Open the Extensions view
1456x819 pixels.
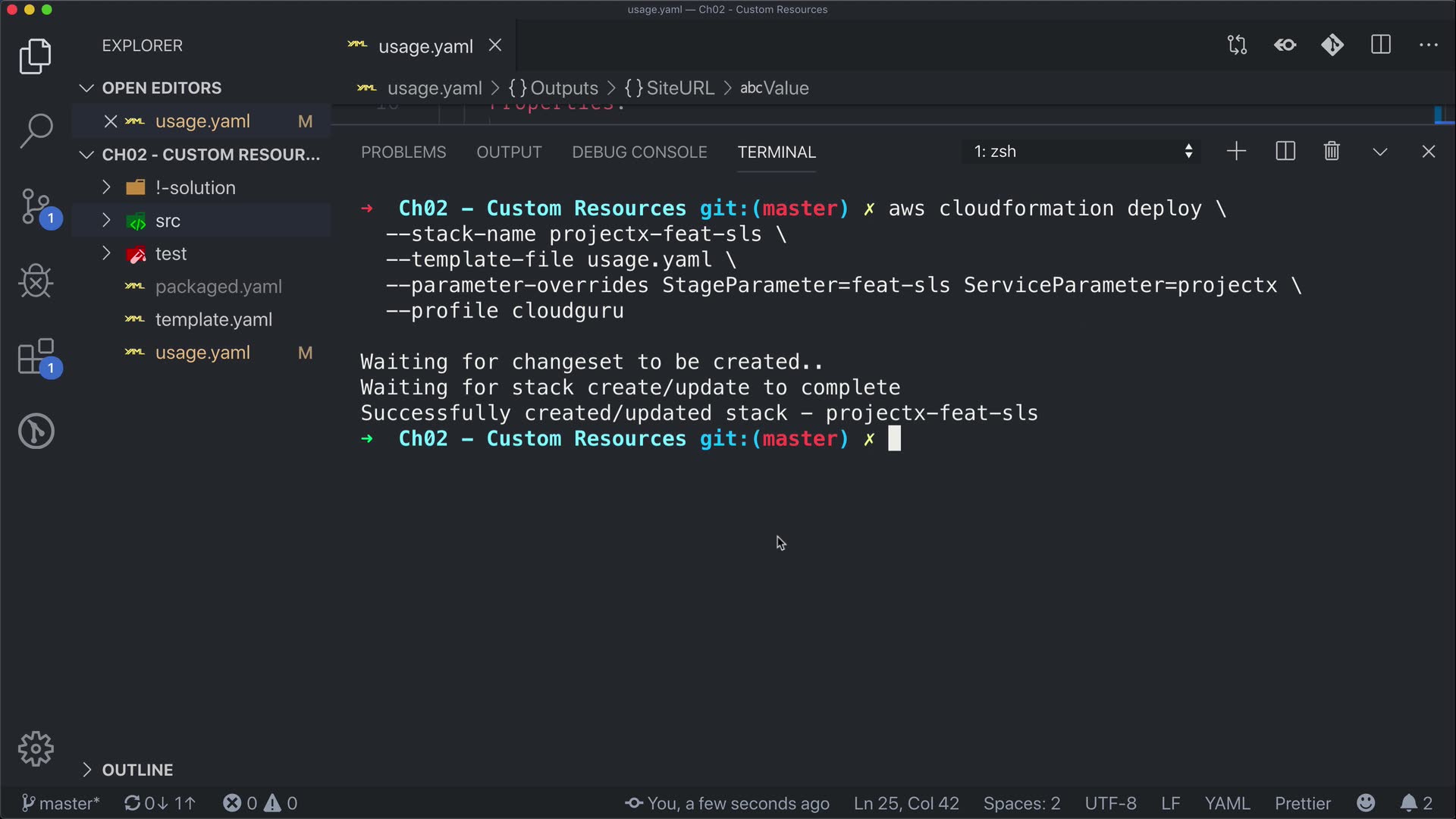click(36, 356)
